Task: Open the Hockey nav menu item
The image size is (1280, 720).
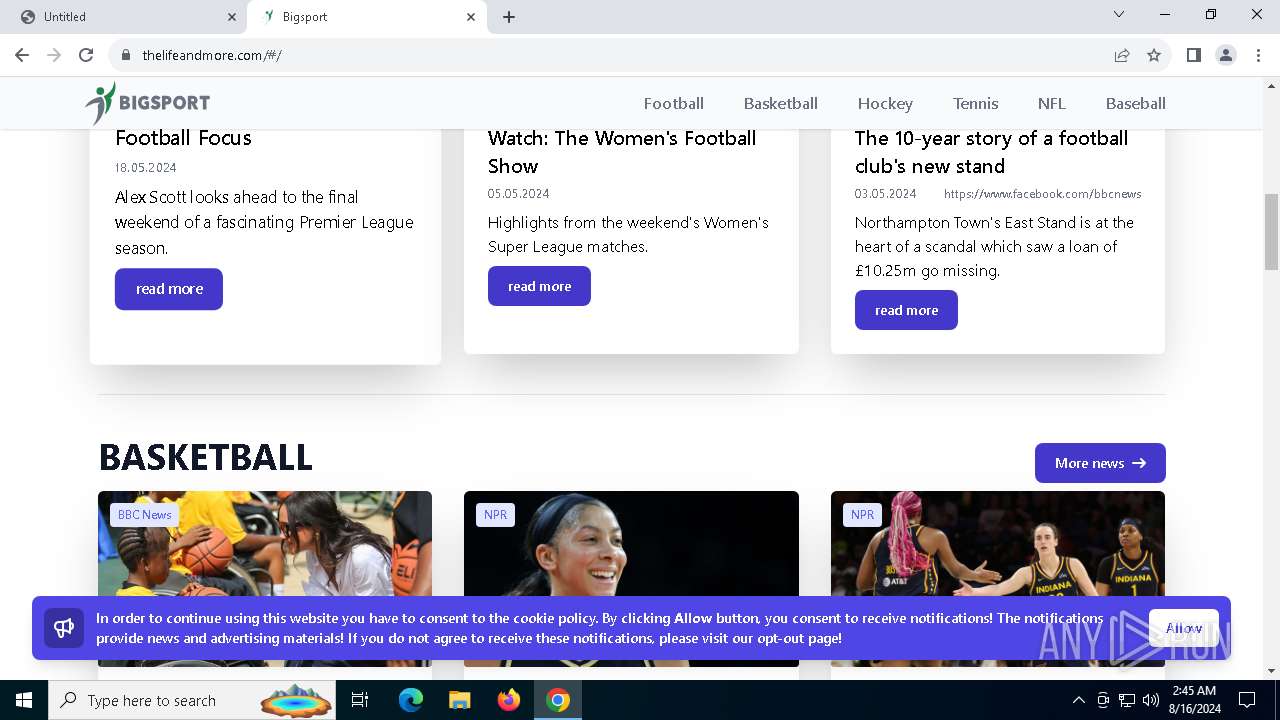Action: tap(885, 103)
